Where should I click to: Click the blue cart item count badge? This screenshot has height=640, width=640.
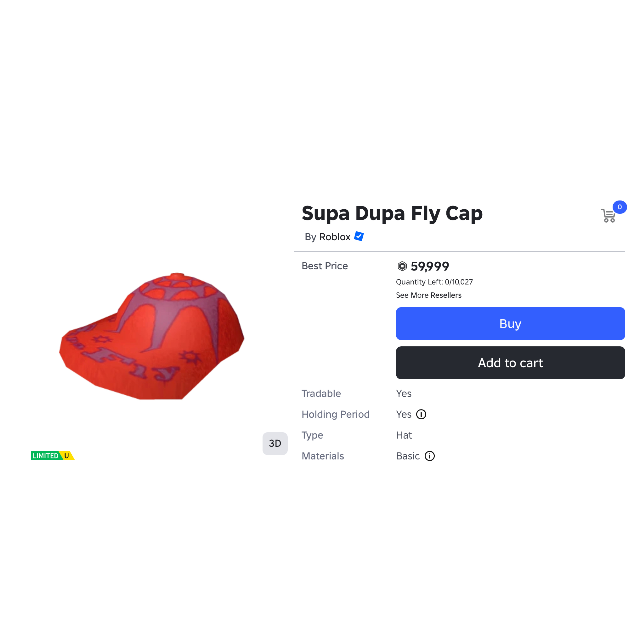(x=620, y=207)
